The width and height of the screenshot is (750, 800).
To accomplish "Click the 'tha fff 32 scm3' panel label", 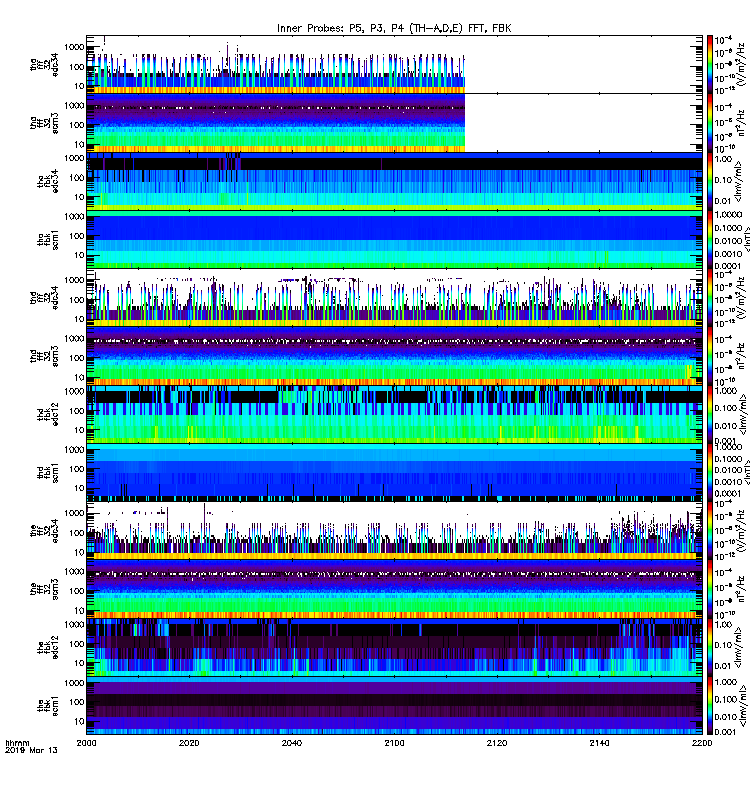I will pyautogui.click(x=44, y=123).
